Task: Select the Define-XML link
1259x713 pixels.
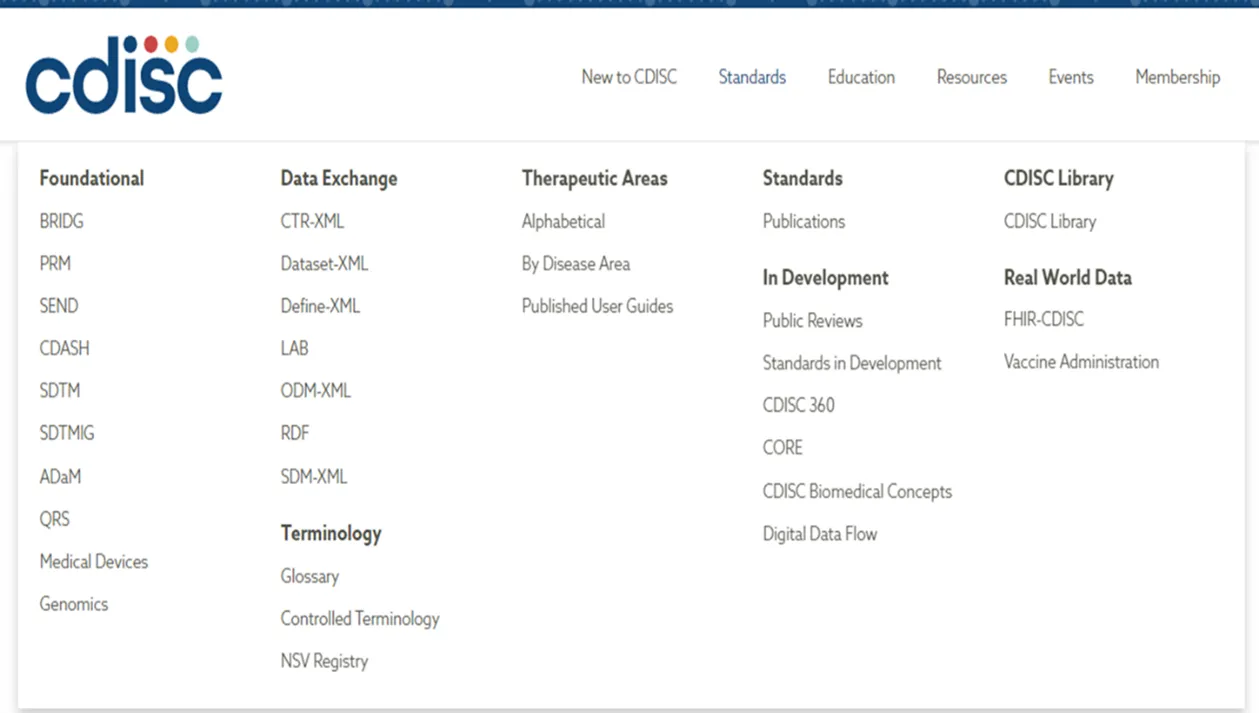Action: (x=320, y=306)
